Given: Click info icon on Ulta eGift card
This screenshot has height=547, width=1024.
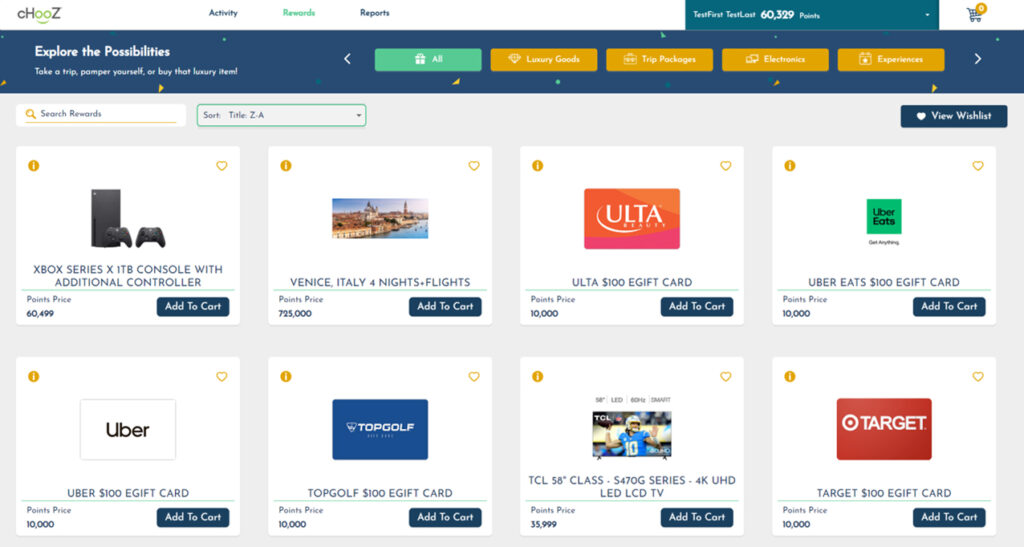Looking at the screenshot, I should tap(537, 166).
